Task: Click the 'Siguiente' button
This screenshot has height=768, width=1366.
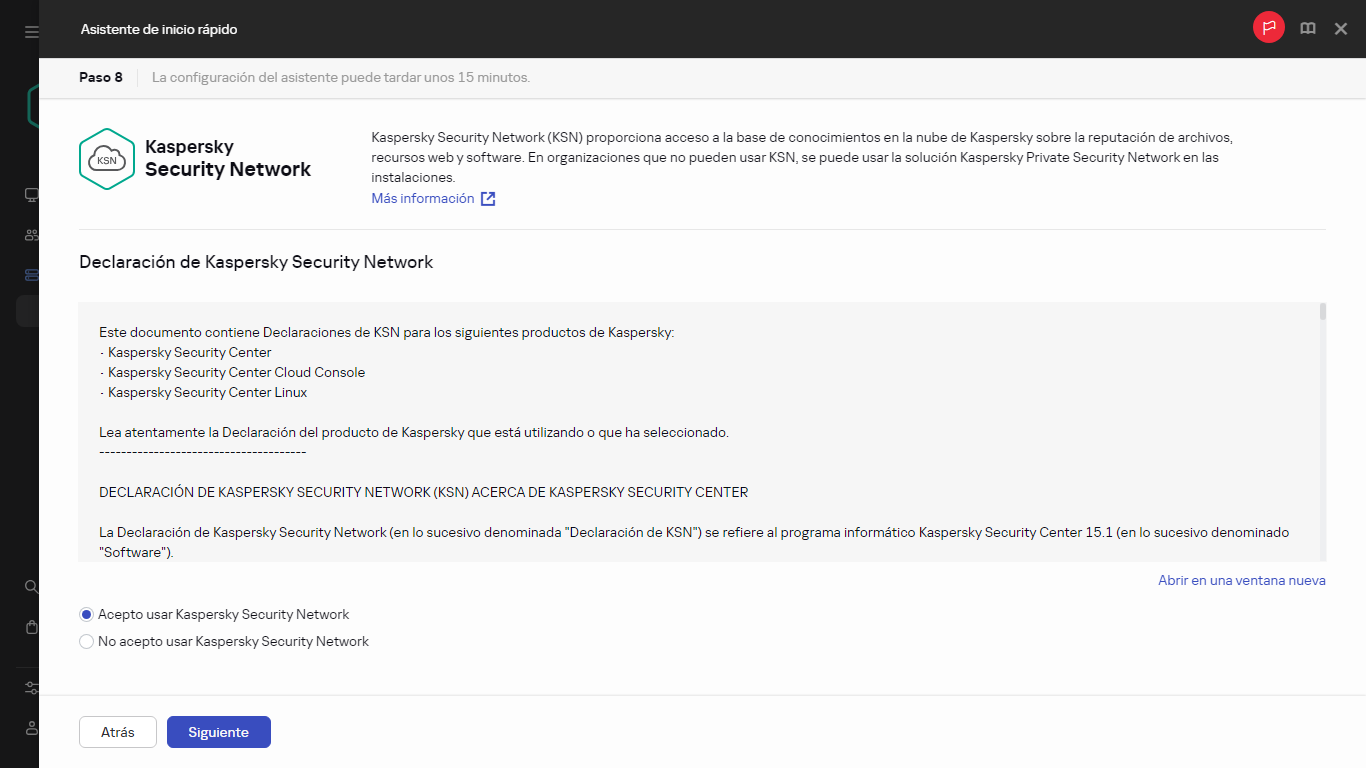Action: click(218, 732)
